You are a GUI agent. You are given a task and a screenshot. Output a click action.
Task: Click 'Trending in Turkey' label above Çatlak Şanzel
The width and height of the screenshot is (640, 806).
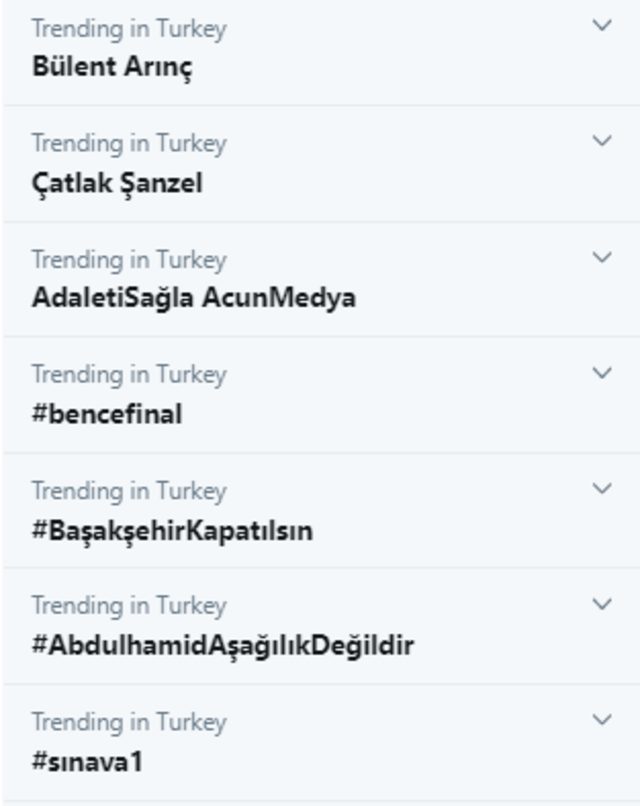[129, 144]
